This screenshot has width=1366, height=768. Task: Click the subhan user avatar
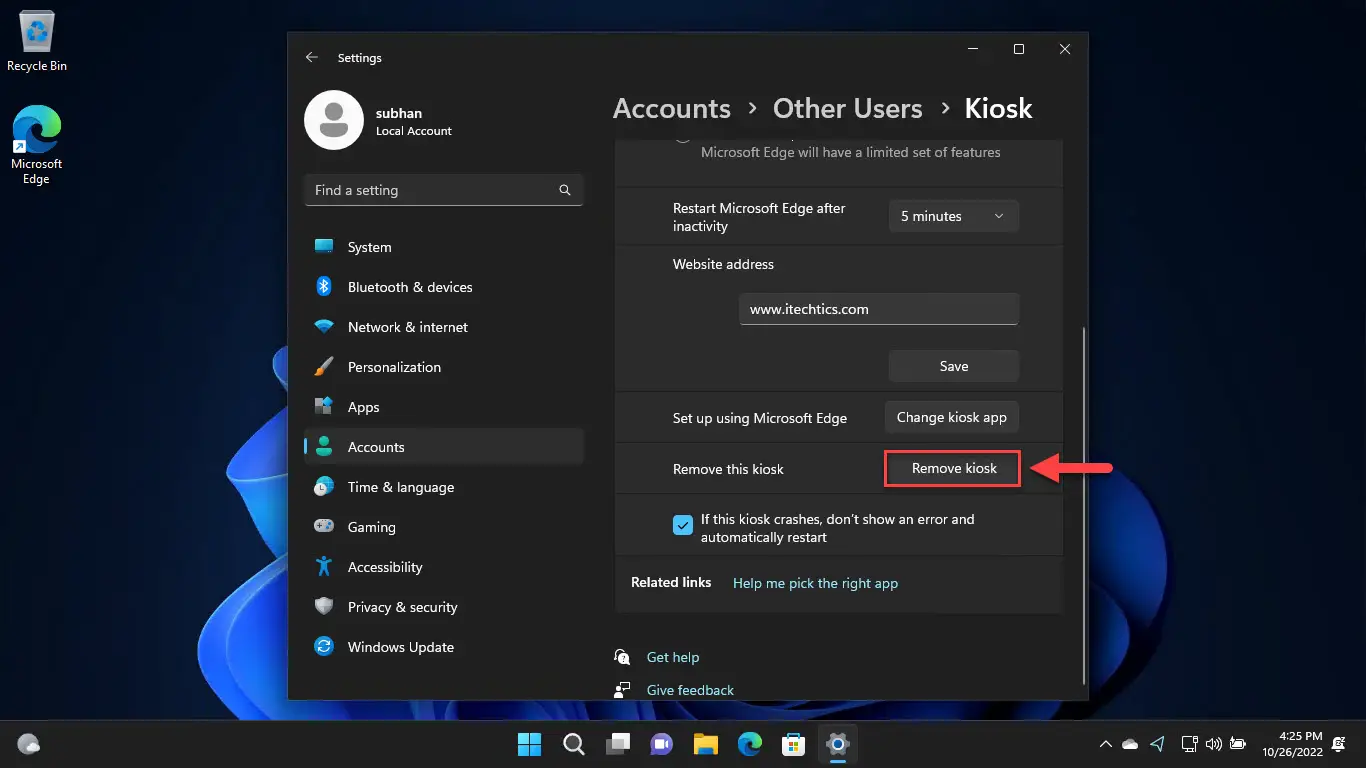pos(334,120)
